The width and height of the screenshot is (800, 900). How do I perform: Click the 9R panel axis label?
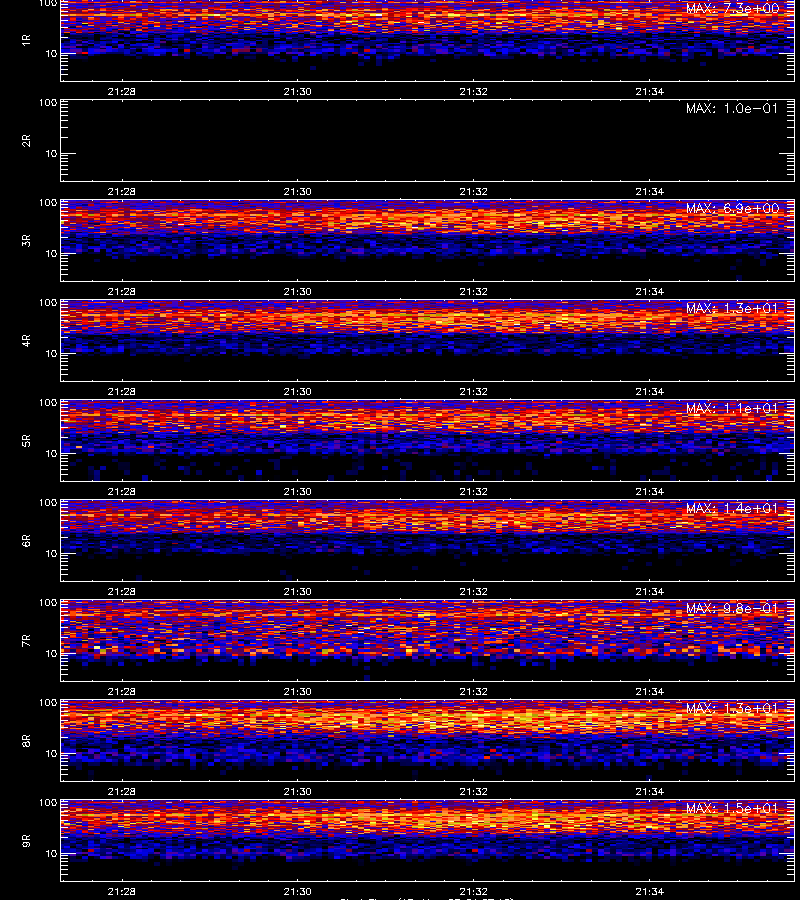click(26, 840)
